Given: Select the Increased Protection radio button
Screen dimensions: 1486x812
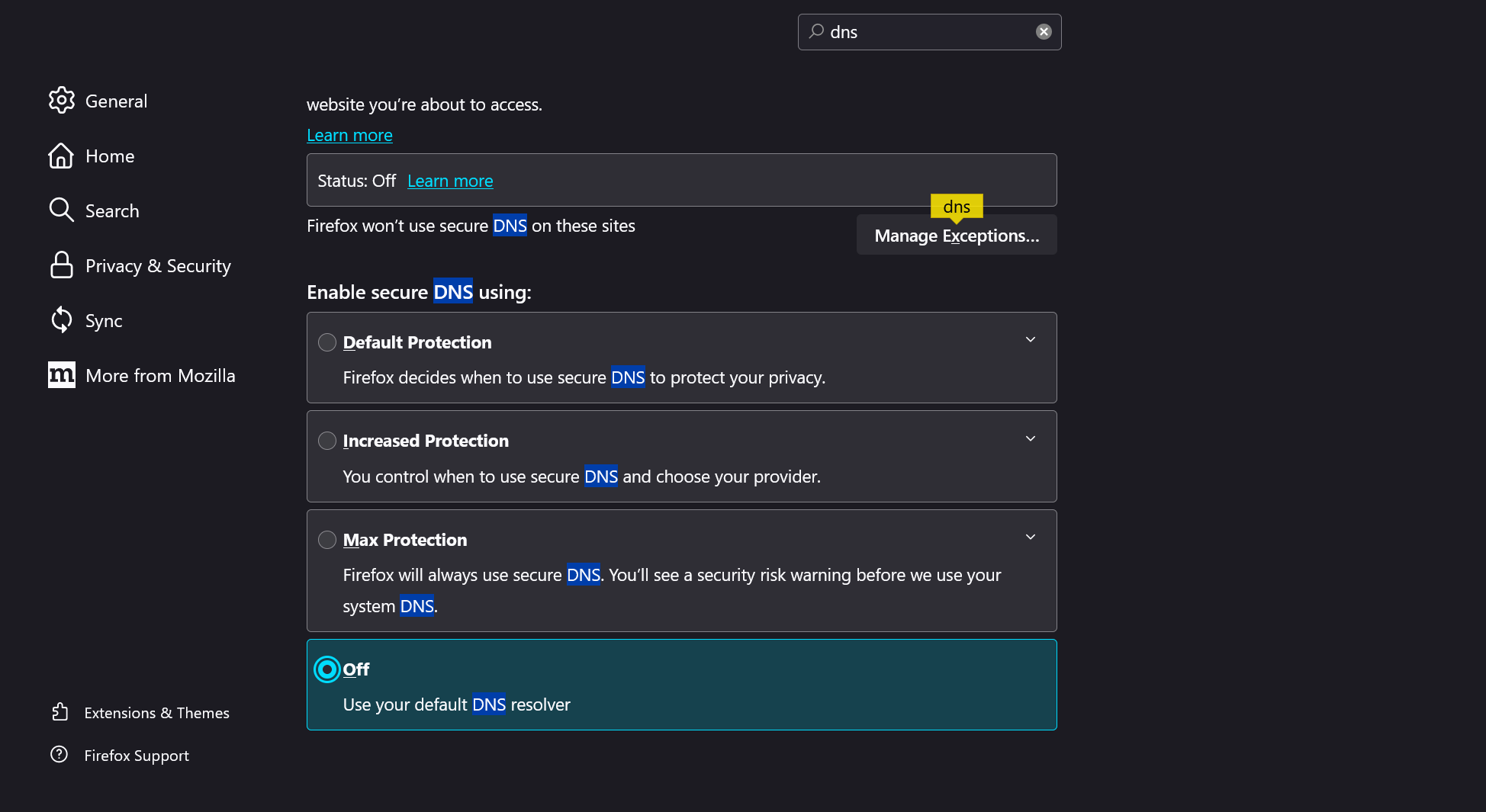Looking at the screenshot, I should coord(327,441).
